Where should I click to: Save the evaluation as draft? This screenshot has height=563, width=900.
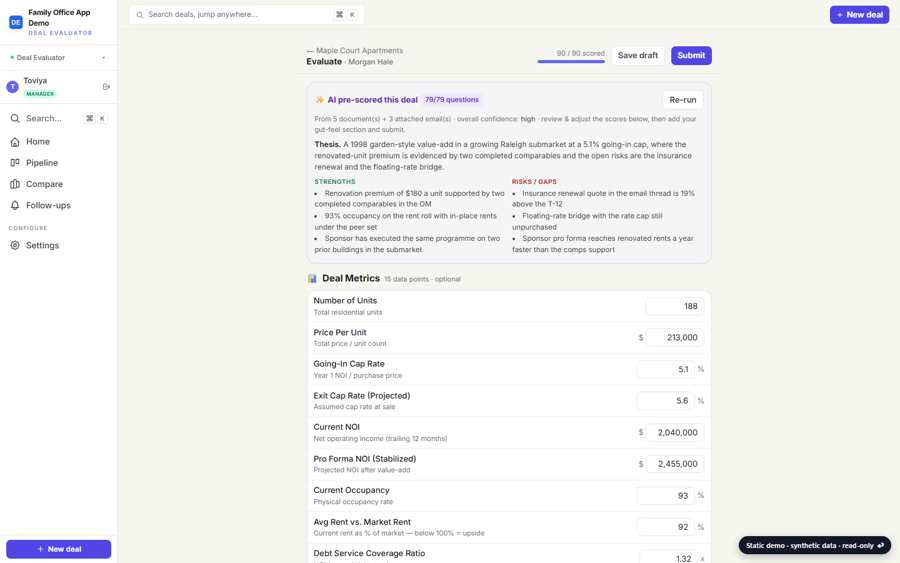tap(638, 56)
